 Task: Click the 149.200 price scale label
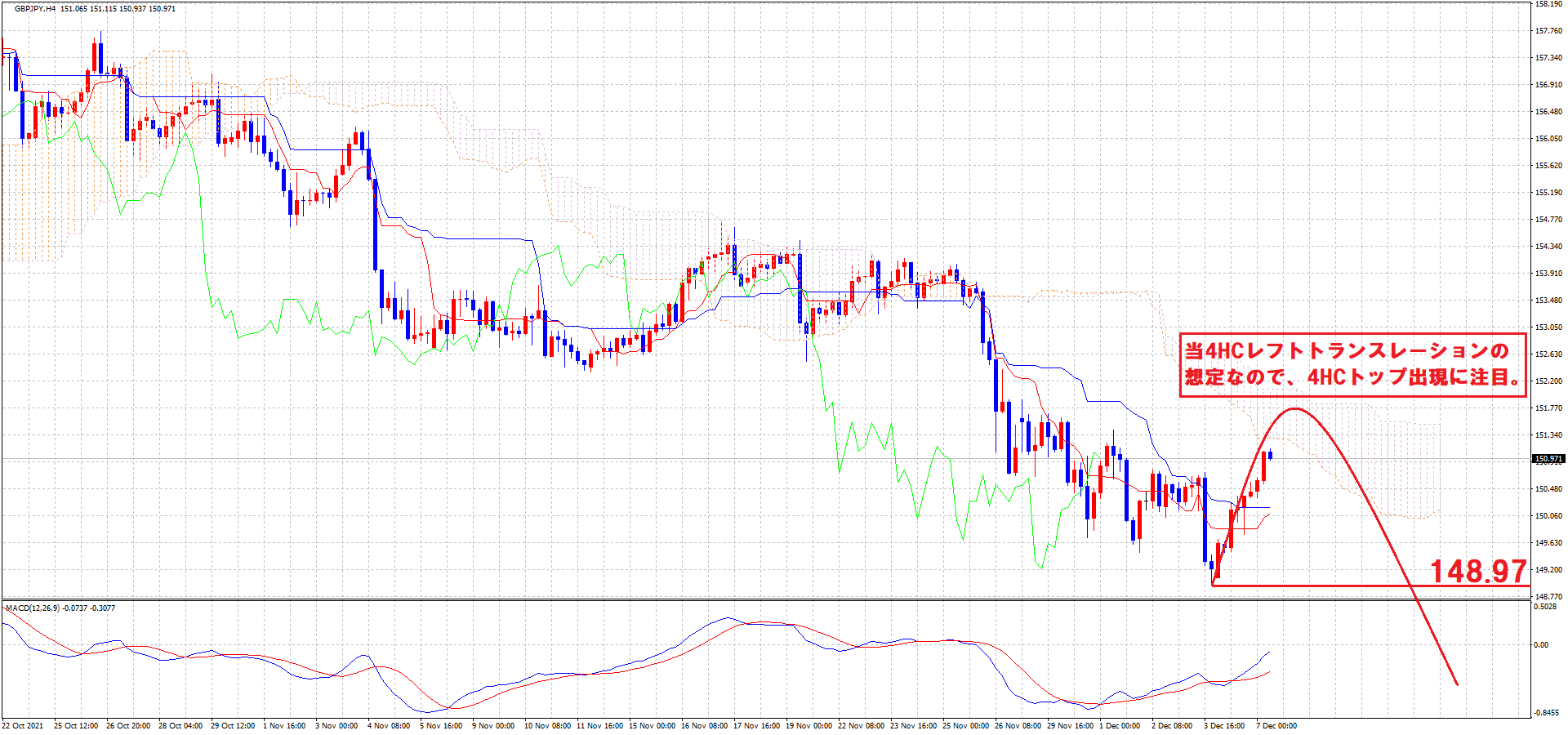[1548, 570]
